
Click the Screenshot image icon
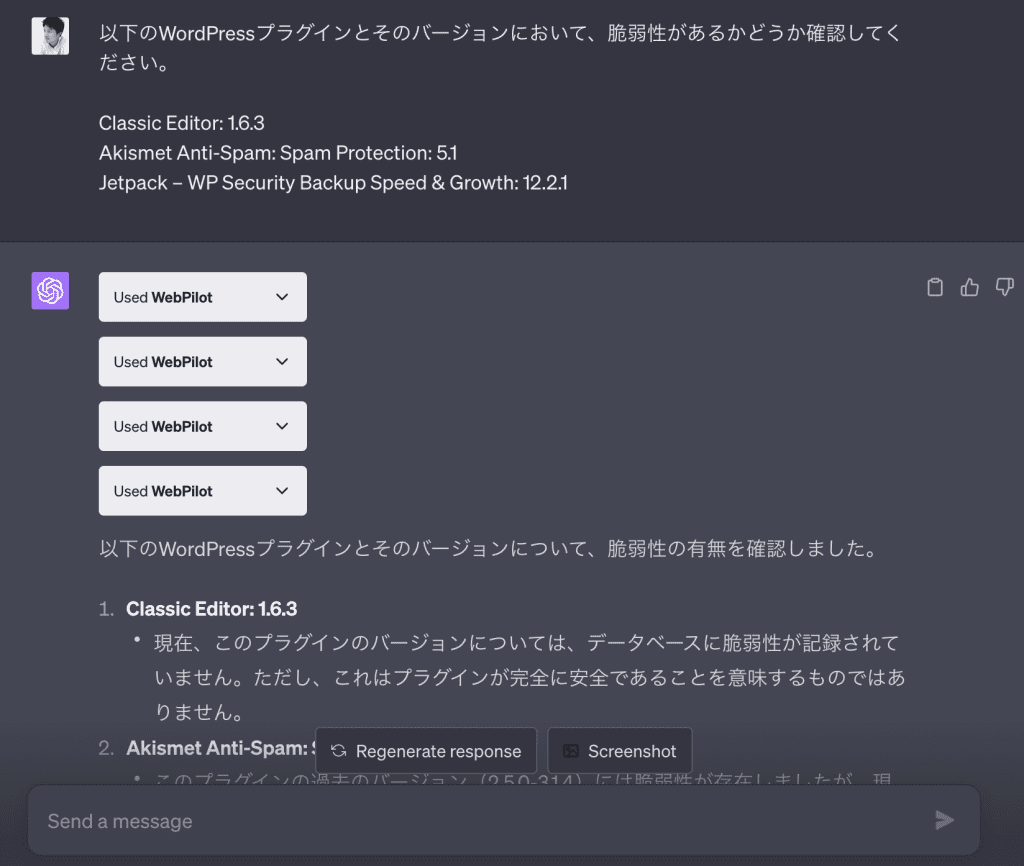tap(571, 751)
